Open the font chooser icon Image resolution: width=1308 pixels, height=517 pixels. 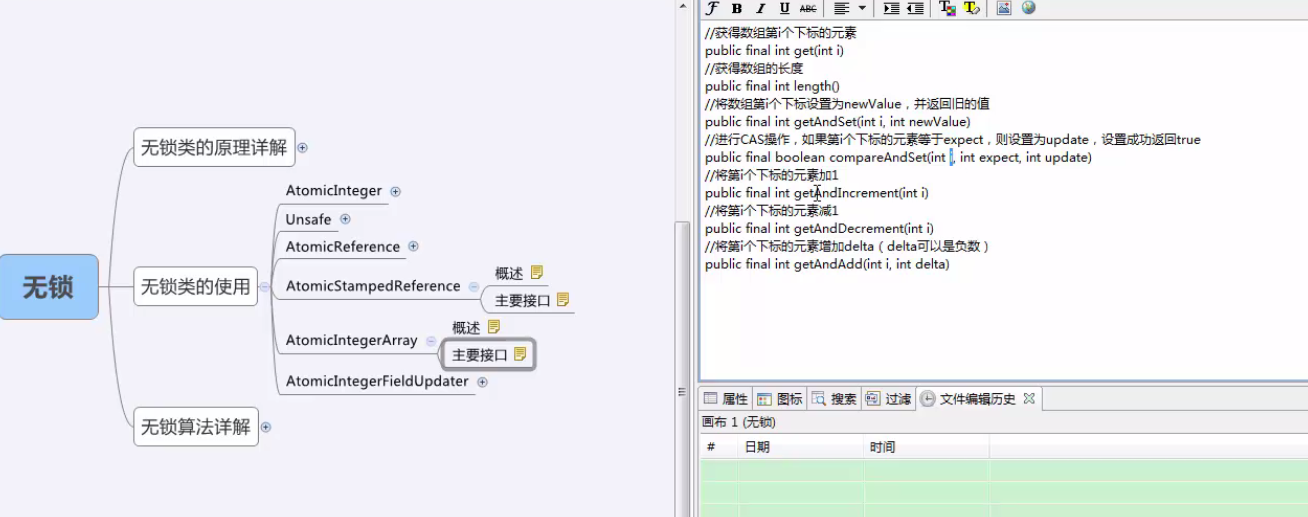pos(712,8)
